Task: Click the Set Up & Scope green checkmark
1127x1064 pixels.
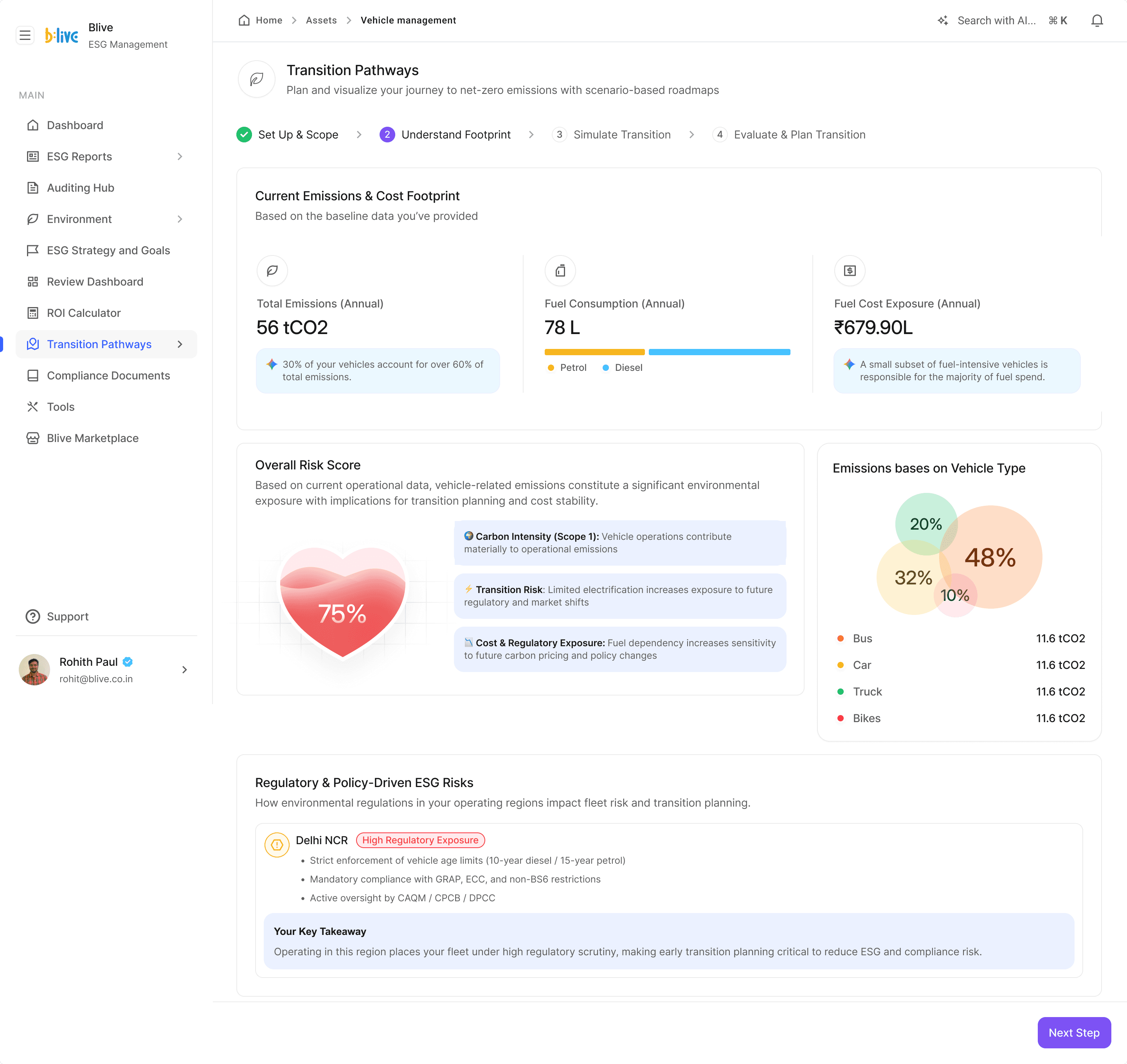Action: (x=244, y=135)
